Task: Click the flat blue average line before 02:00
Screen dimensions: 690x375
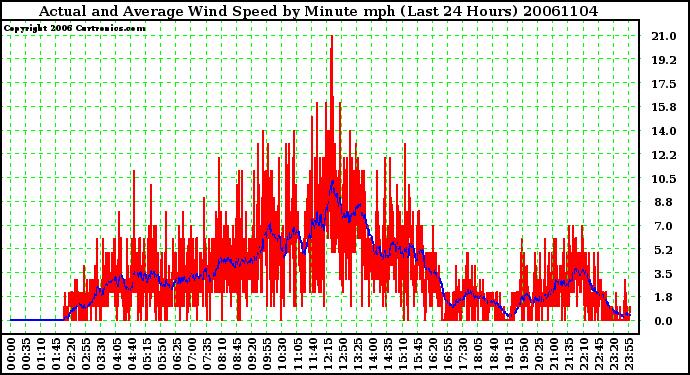Action: tap(37, 320)
